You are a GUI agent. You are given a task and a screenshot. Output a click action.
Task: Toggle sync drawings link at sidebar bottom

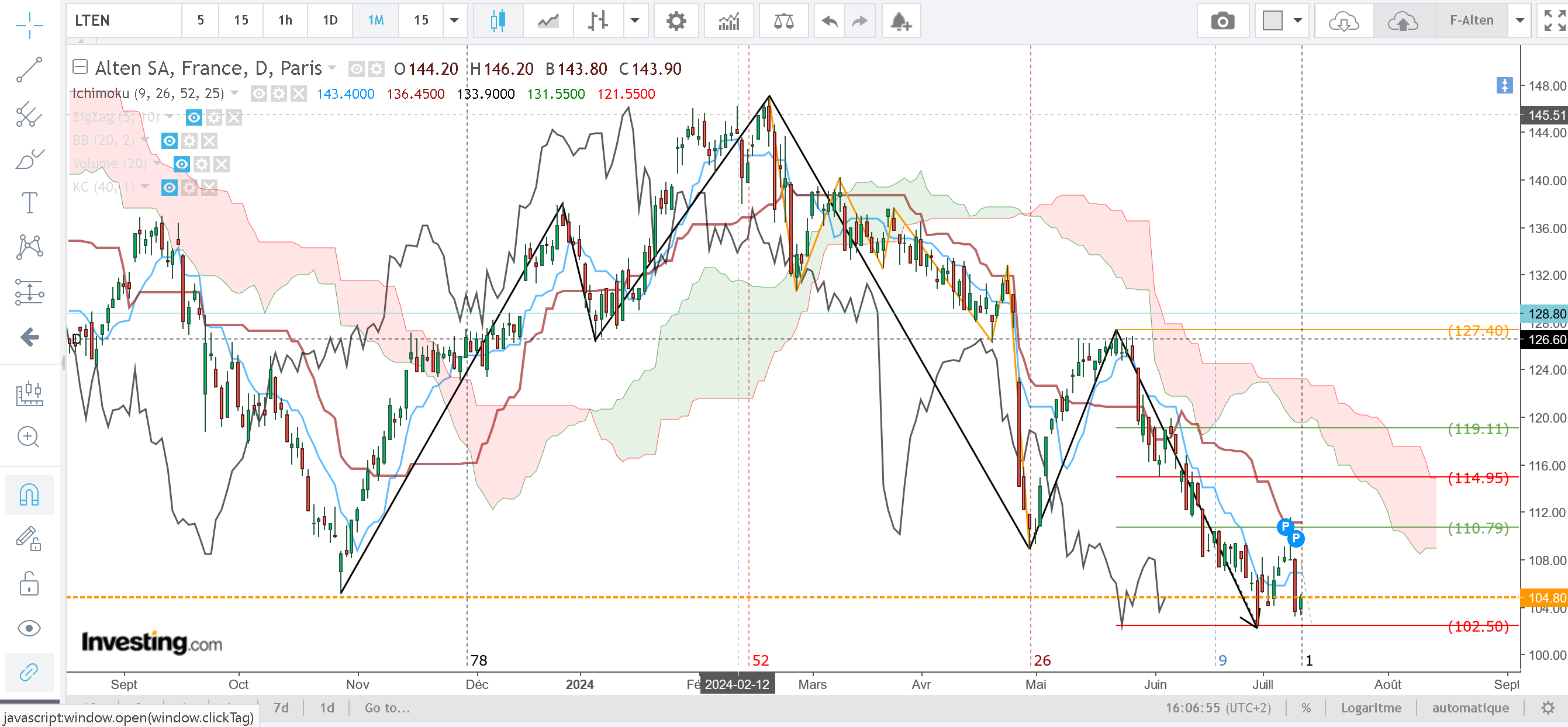[x=29, y=672]
